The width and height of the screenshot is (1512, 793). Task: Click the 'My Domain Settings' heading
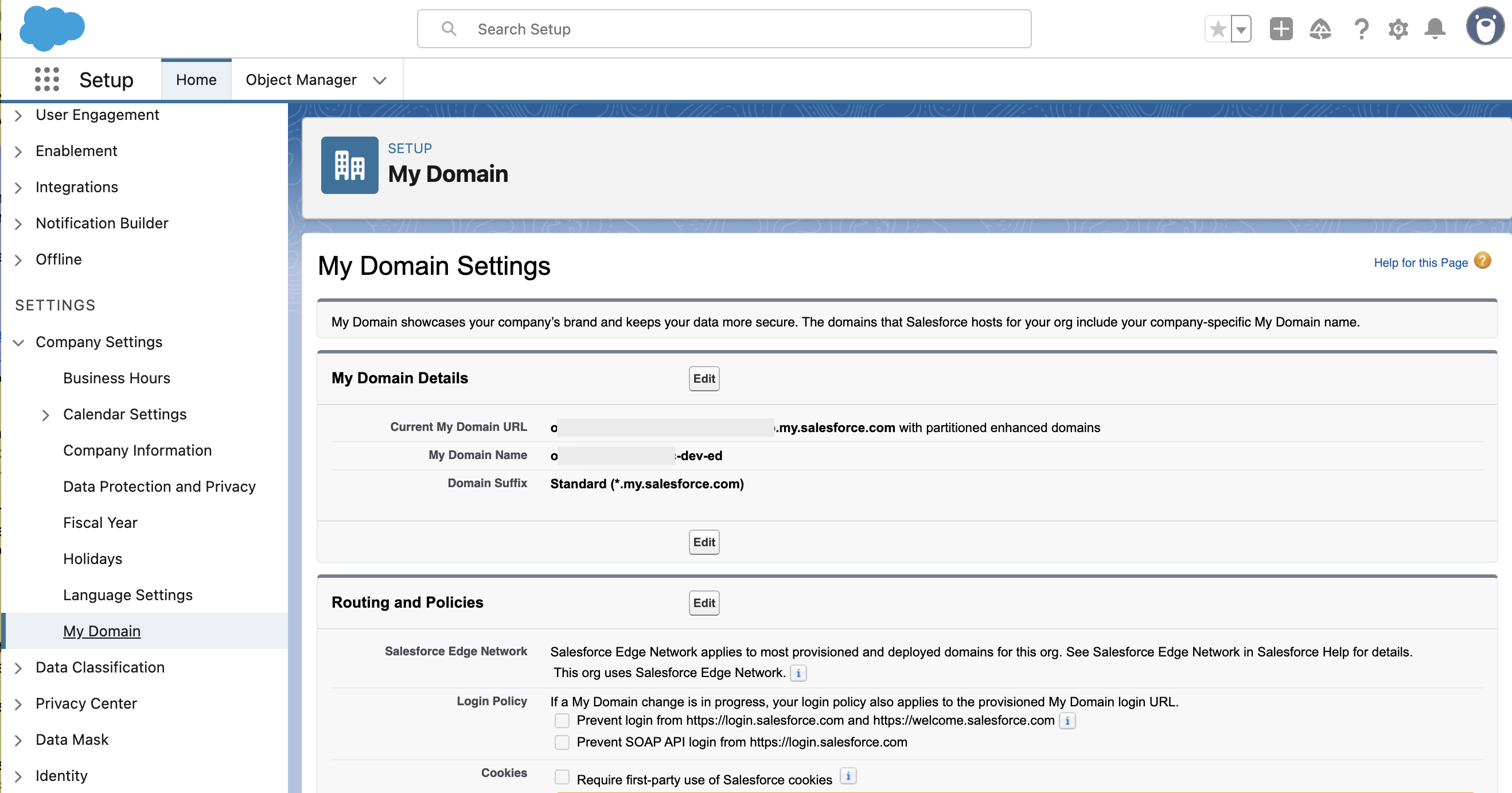(434, 265)
